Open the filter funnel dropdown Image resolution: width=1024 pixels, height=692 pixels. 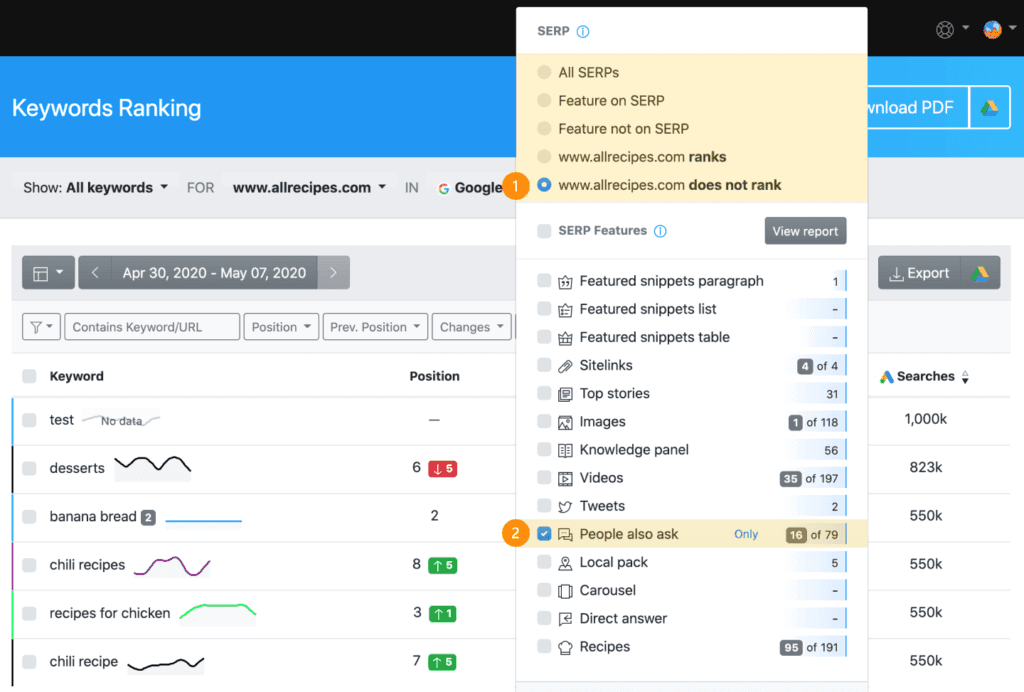coord(41,327)
